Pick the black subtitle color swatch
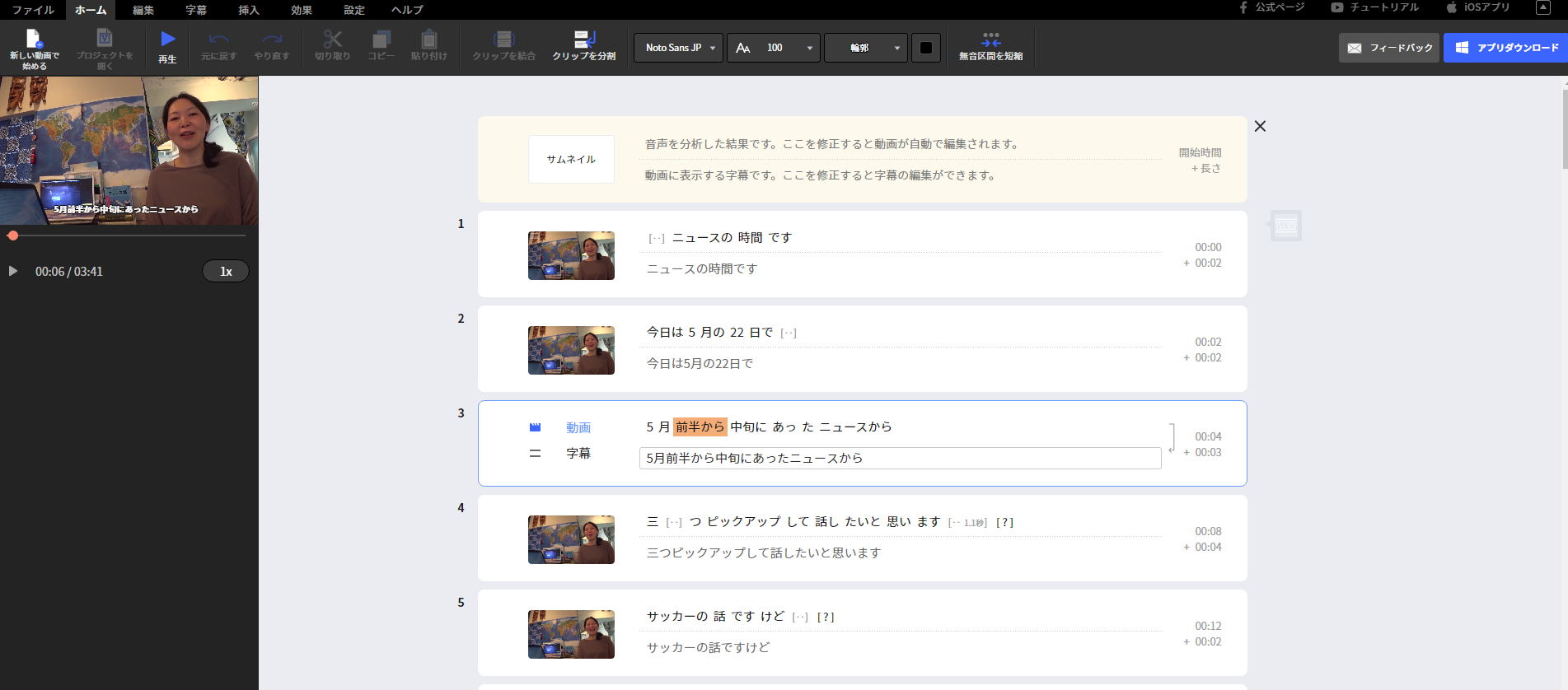 pyautogui.click(x=926, y=48)
